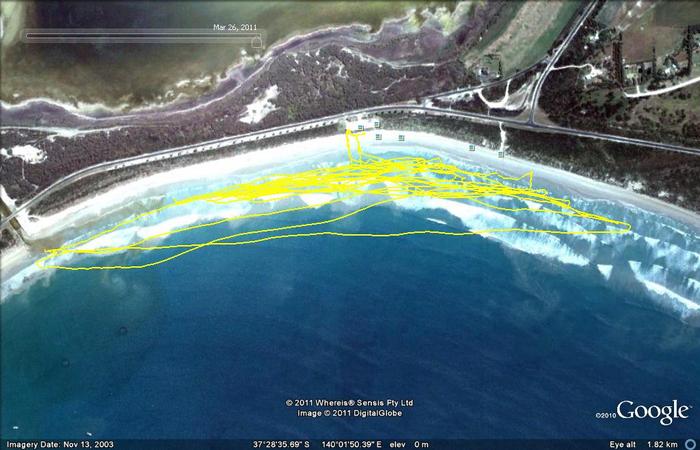Click the ©2010 text beside the Google logo
Screen dimensions: 700x450
606,415
